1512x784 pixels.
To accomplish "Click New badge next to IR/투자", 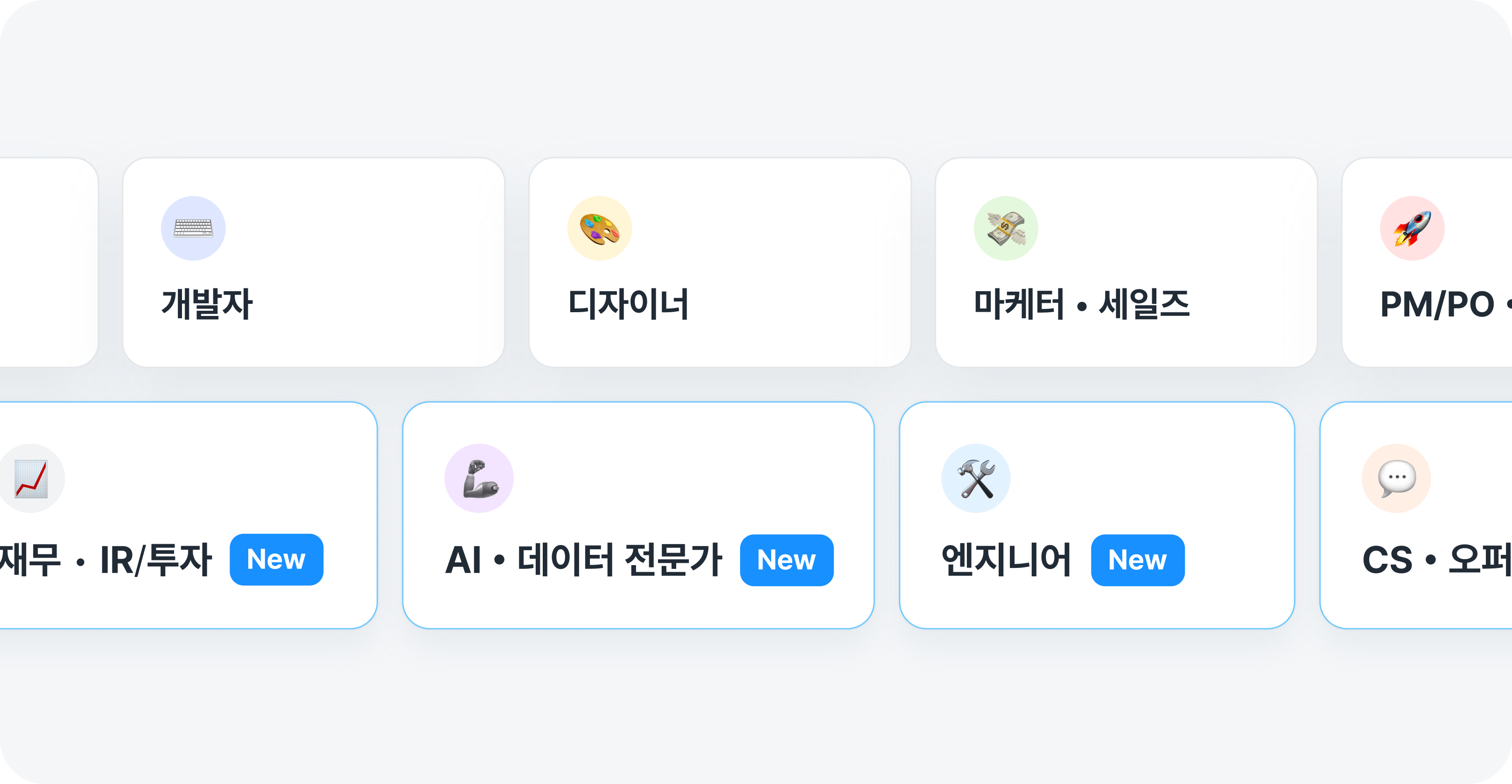I will tap(276, 559).
